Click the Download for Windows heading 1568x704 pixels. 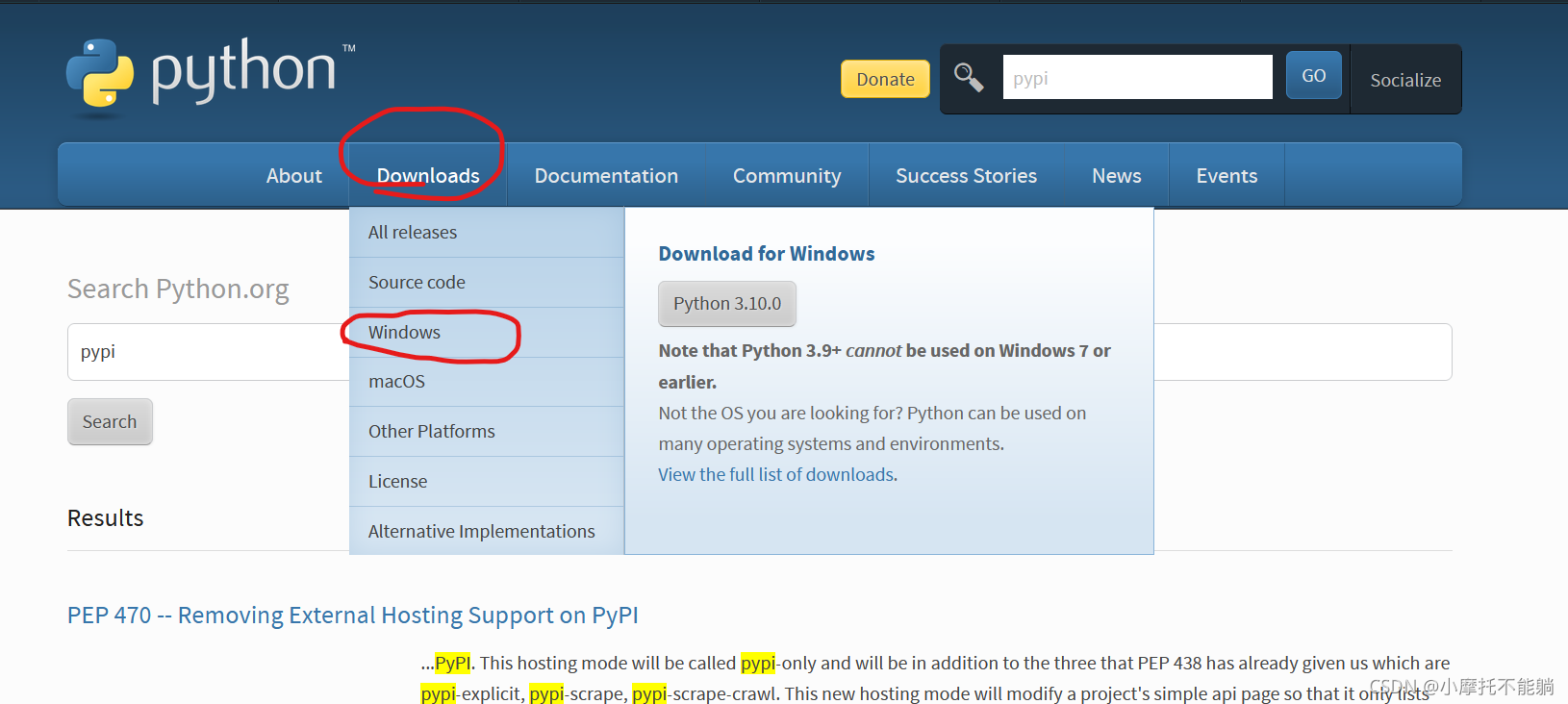tap(767, 254)
